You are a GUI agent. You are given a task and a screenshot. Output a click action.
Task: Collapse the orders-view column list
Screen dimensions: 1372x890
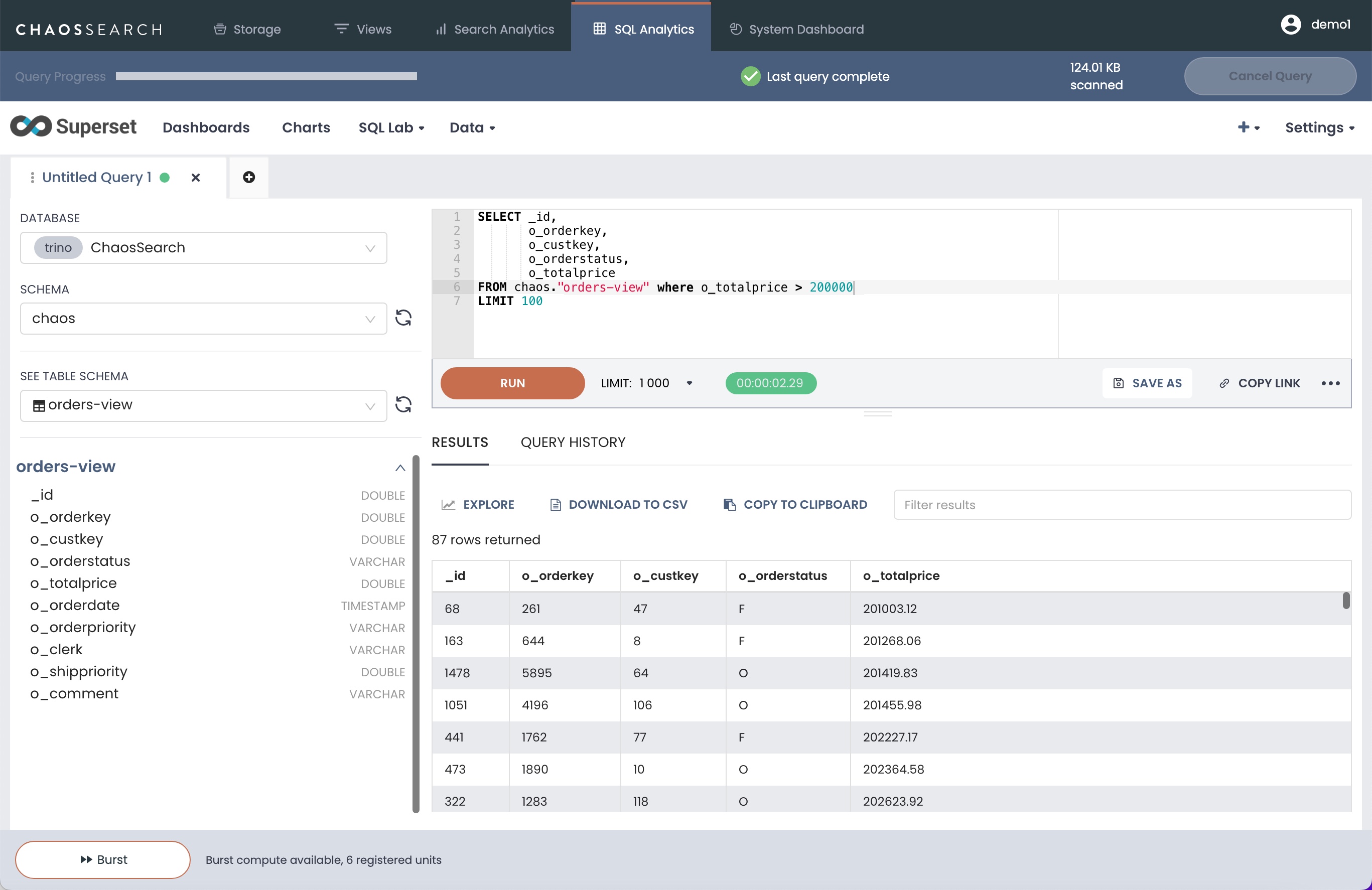point(400,468)
